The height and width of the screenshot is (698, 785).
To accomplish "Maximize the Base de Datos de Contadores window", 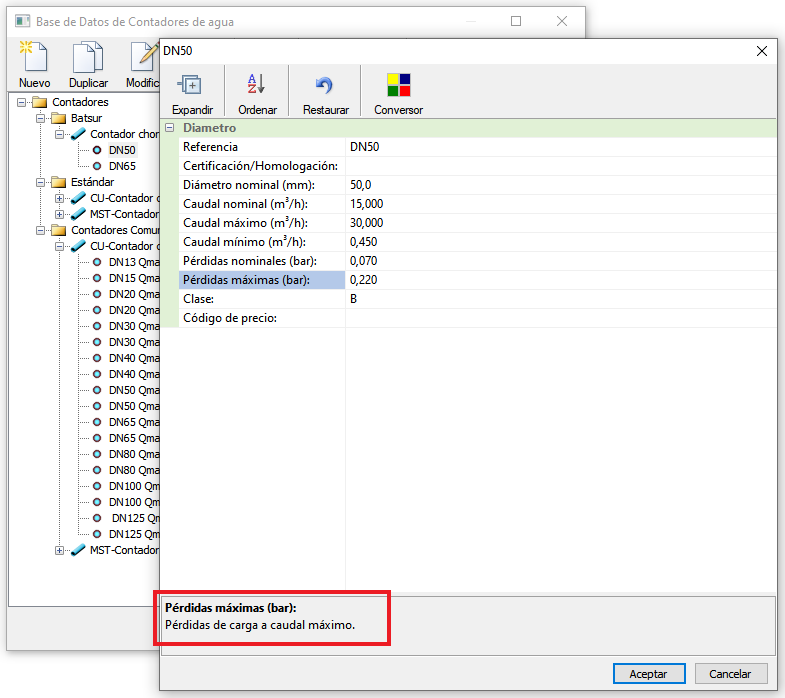I will [516, 21].
